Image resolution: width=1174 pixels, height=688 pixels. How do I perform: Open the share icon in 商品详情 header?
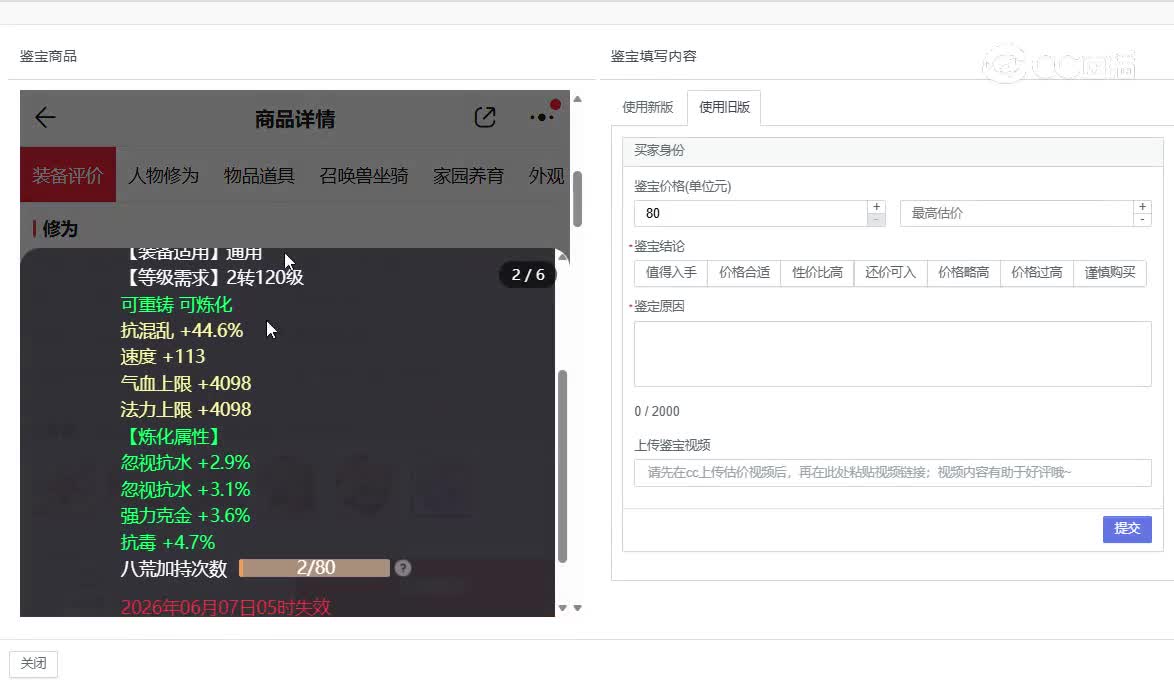click(485, 118)
